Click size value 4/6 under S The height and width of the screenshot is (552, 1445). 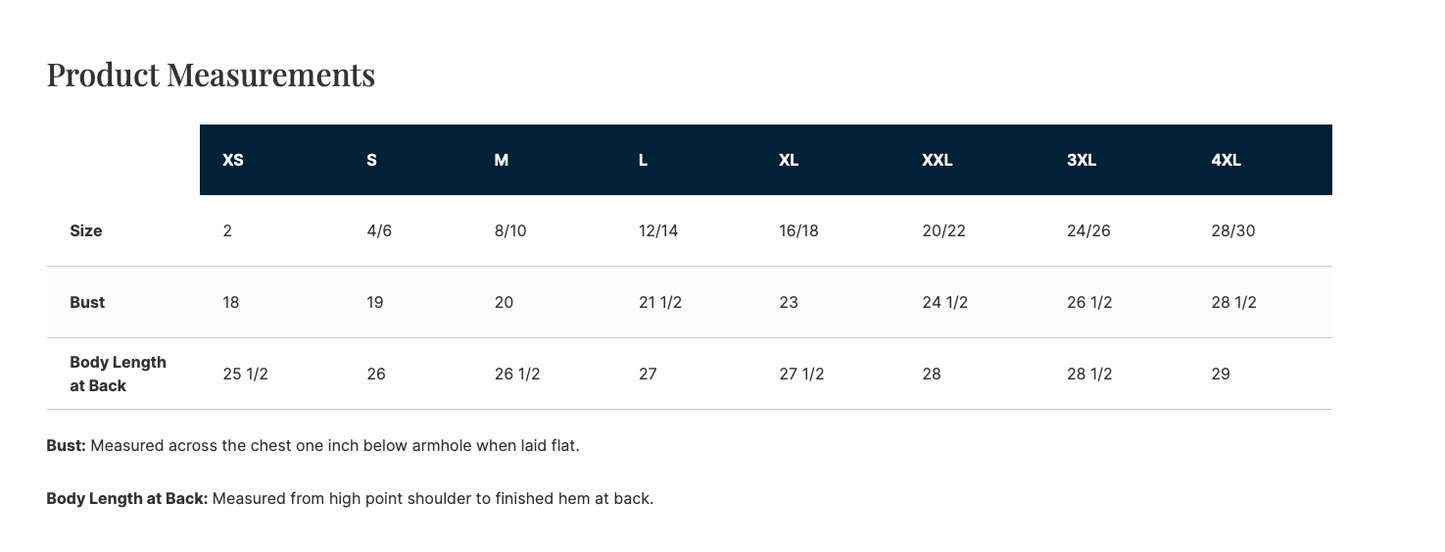click(x=379, y=231)
